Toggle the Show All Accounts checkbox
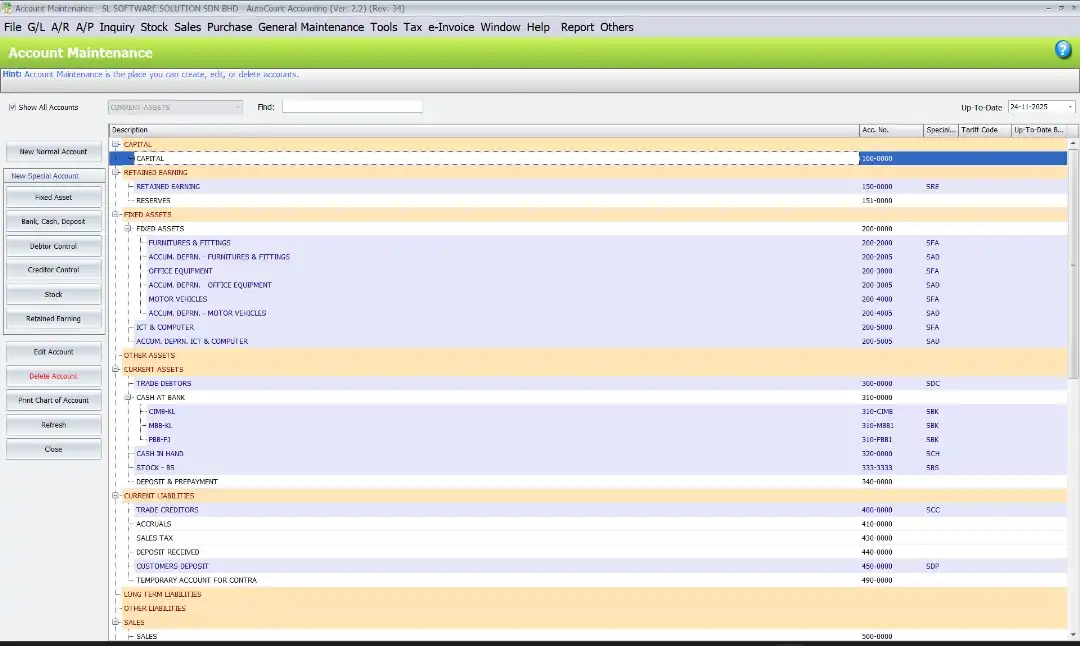Viewport: 1080px width, 646px height. pyautogui.click(x=12, y=107)
